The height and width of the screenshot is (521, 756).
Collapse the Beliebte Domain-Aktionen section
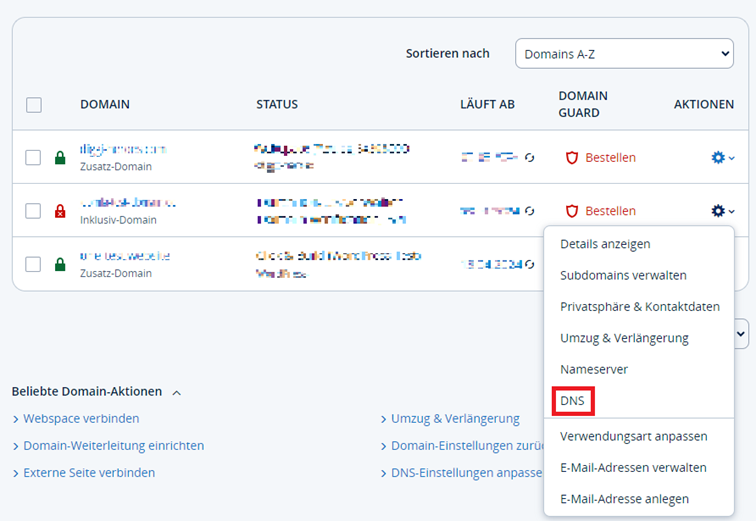tap(177, 393)
